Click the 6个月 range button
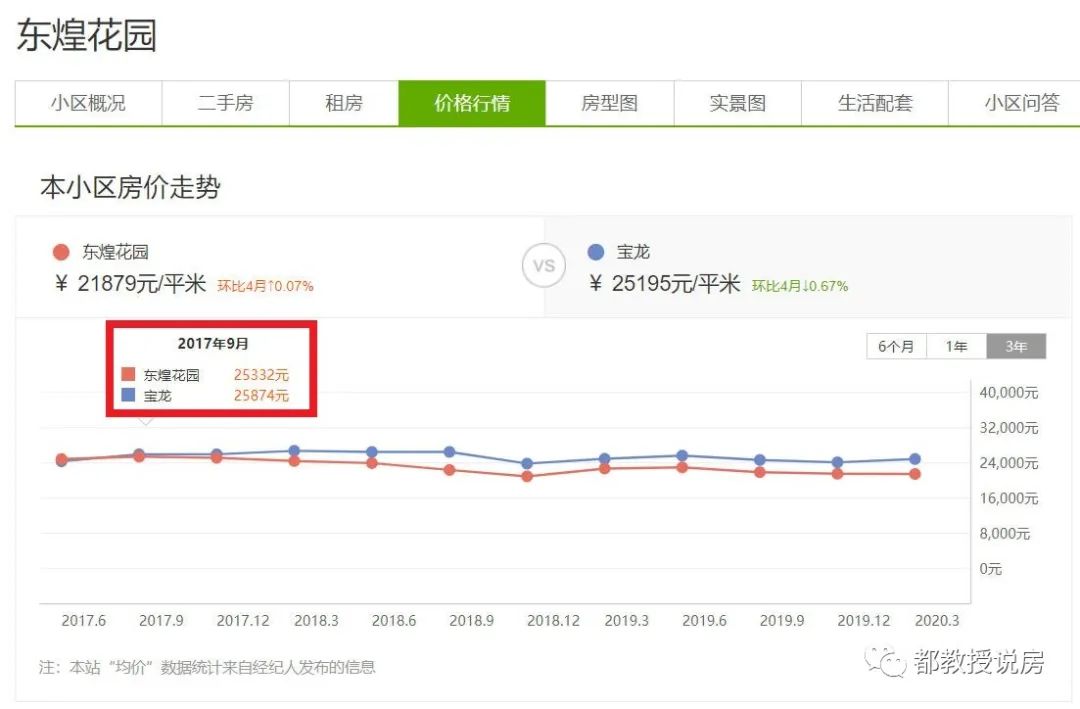Viewport: 1080px width, 709px height. coord(896,345)
